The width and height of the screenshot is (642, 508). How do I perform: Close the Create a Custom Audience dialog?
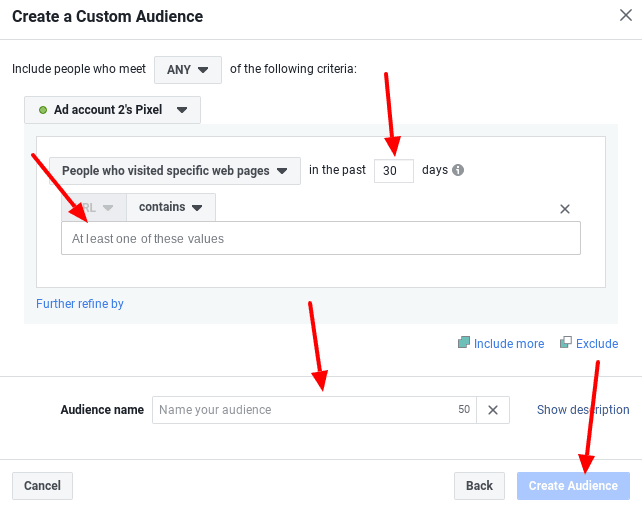tap(626, 16)
